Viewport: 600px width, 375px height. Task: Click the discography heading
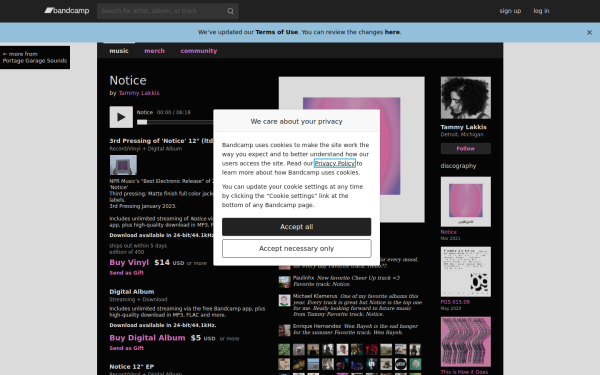tap(458, 166)
